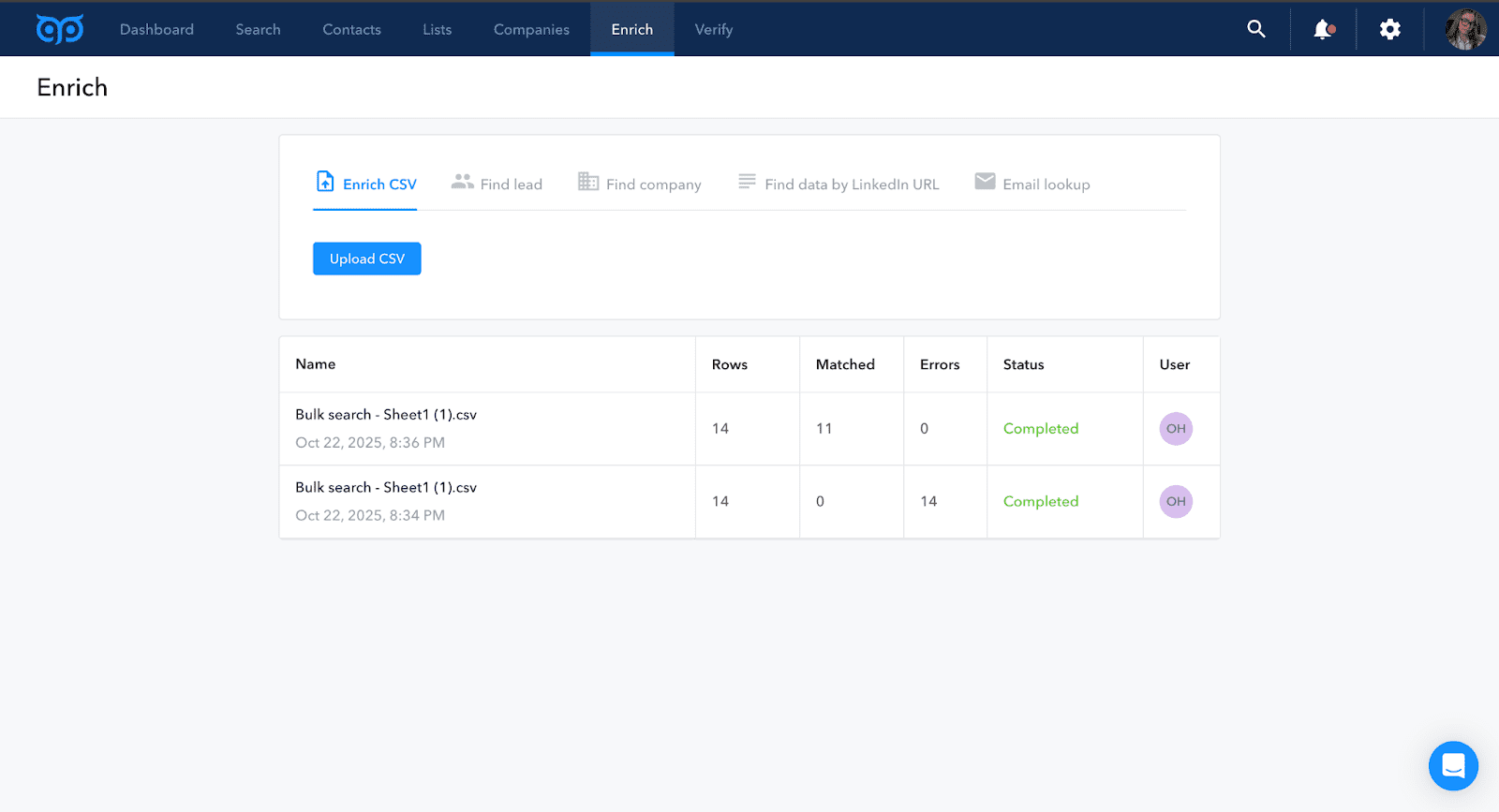Open the settings gear icon

[x=1389, y=29]
